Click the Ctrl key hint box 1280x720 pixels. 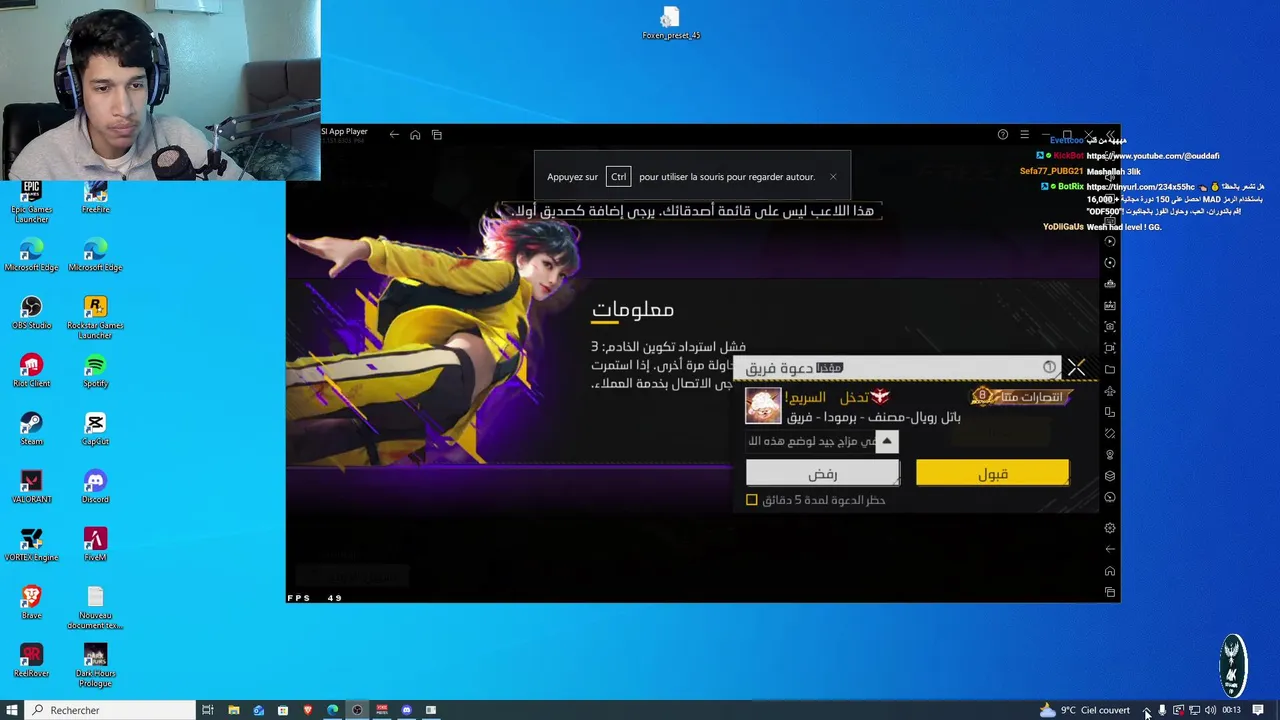[618, 177]
